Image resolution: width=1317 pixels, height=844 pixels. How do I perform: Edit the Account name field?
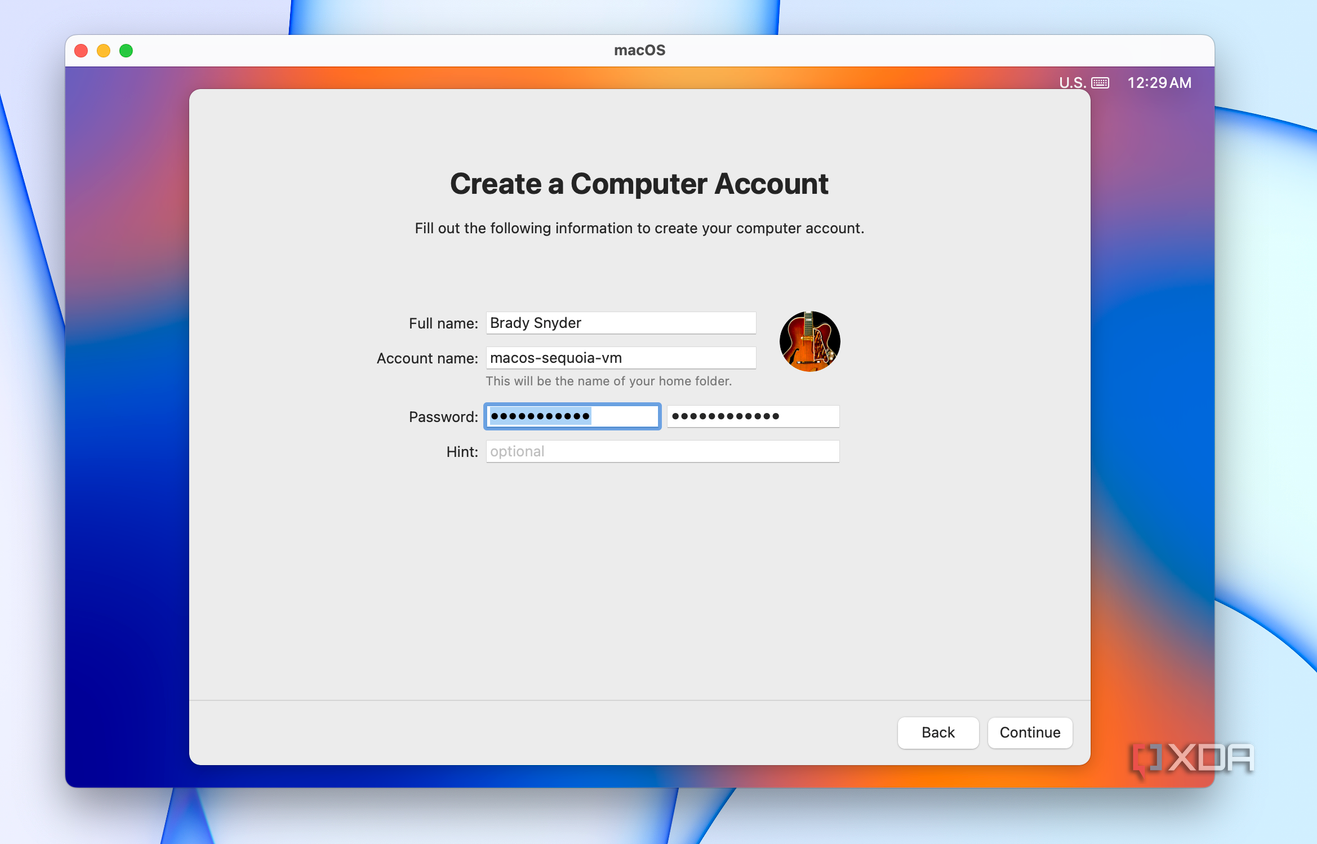pos(621,358)
